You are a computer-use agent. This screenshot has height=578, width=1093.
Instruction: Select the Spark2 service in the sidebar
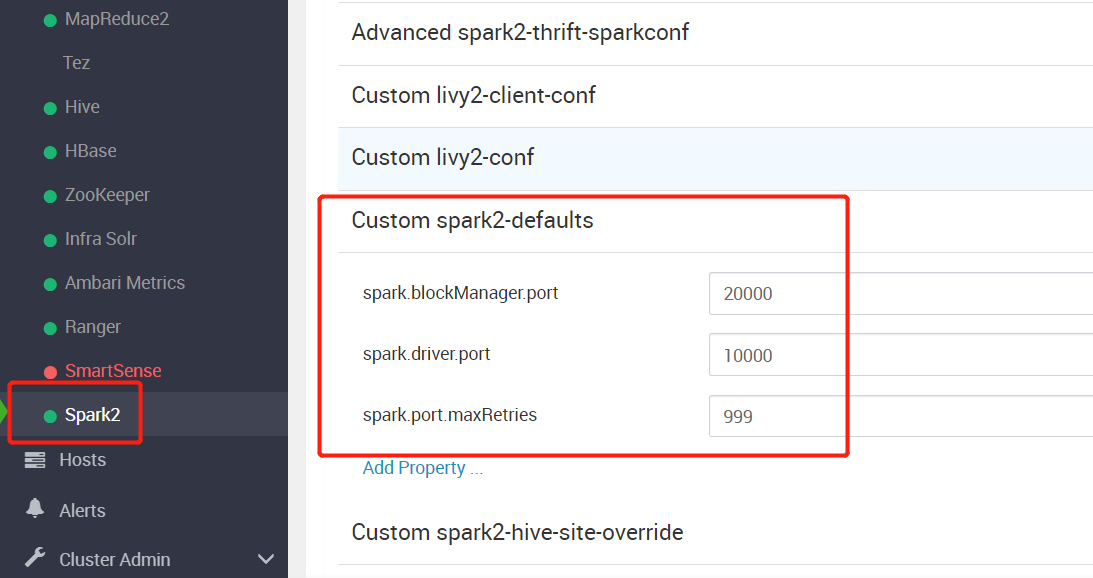(x=92, y=414)
